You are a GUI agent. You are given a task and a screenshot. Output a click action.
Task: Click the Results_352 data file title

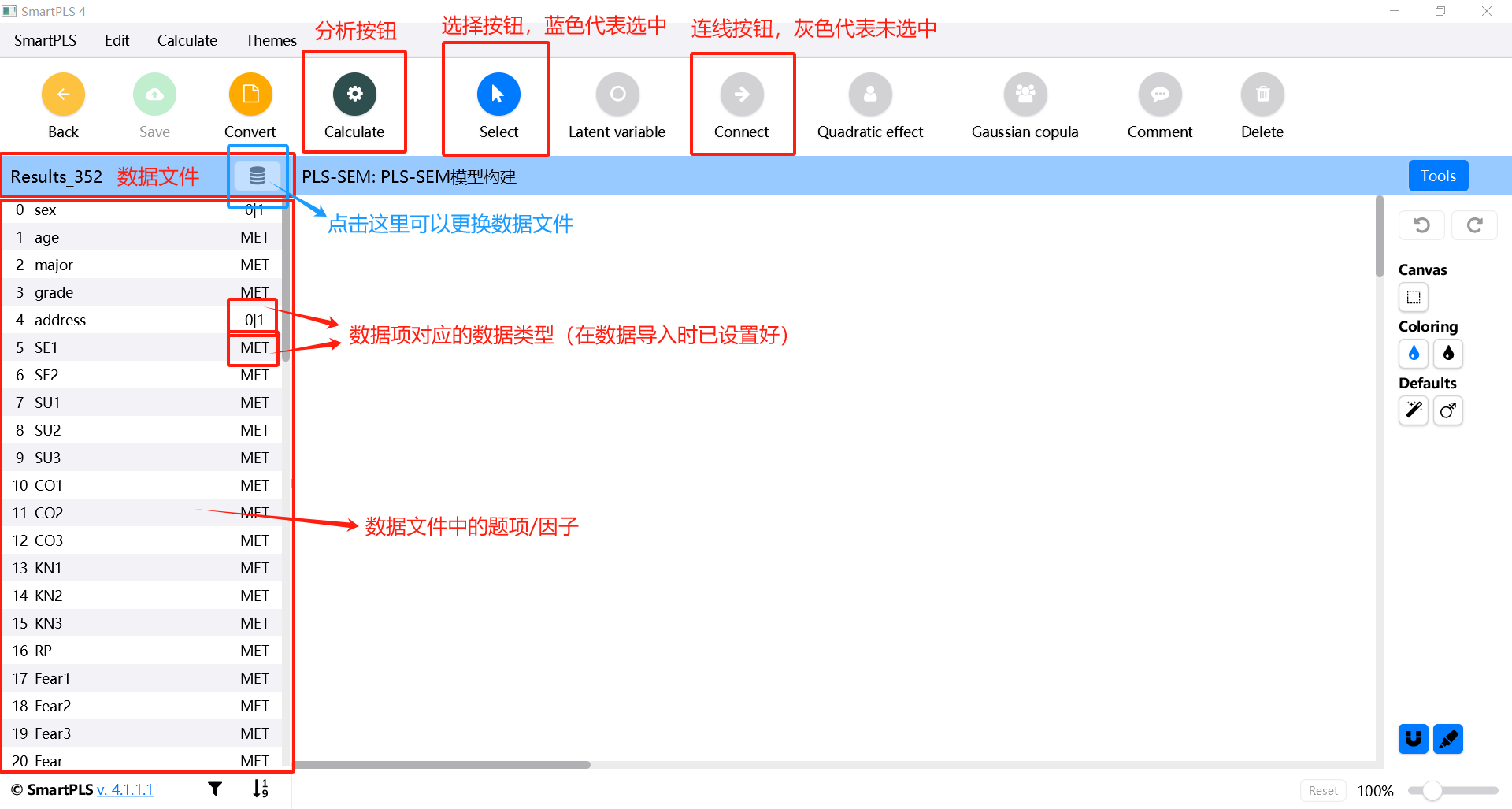56,176
